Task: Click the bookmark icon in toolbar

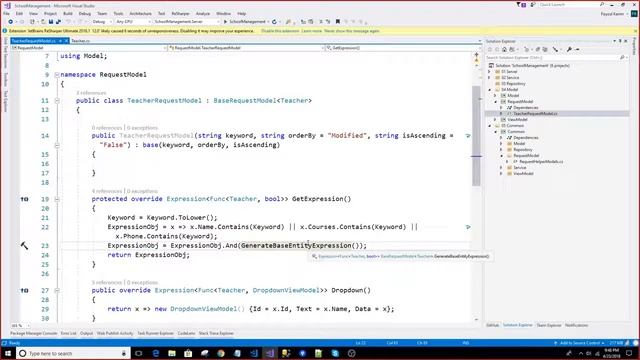Action: pos(338,22)
